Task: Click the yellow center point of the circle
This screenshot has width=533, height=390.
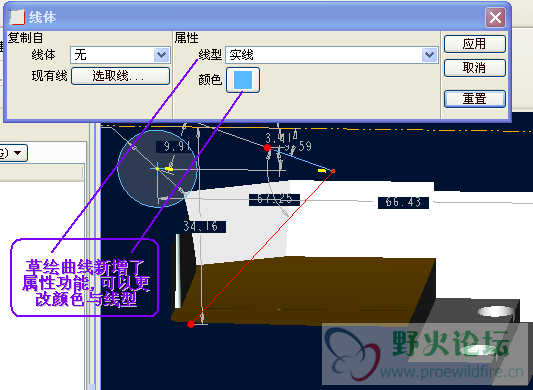Action: pyautogui.click(x=157, y=169)
